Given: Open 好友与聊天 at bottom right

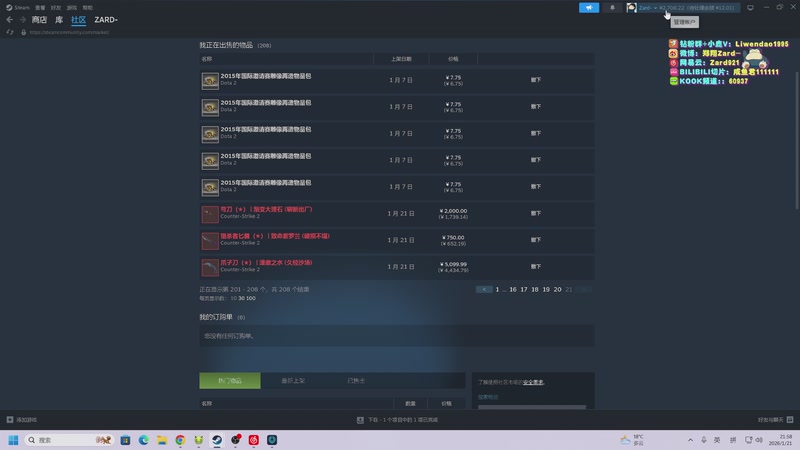Looking at the screenshot, I should click(x=775, y=419).
